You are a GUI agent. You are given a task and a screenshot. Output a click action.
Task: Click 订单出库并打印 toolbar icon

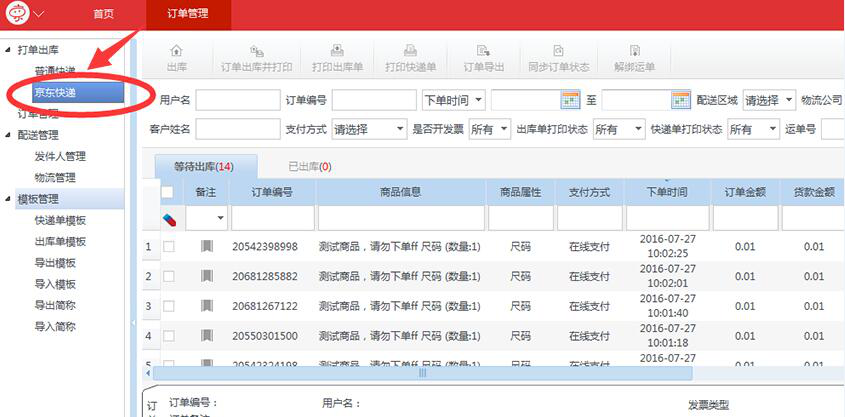[257, 51]
